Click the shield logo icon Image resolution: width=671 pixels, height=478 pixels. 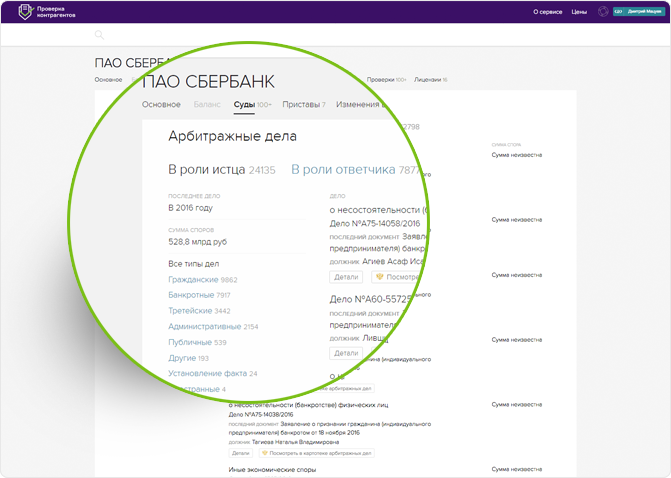(25, 12)
